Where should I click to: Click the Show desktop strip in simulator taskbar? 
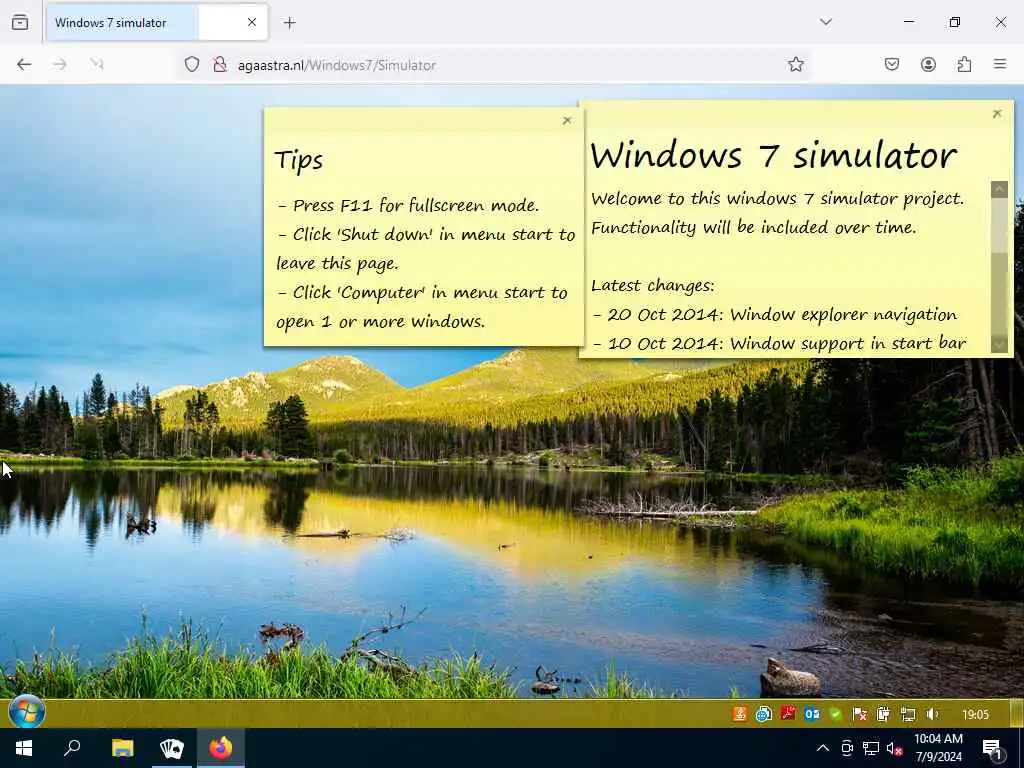coord(1016,713)
